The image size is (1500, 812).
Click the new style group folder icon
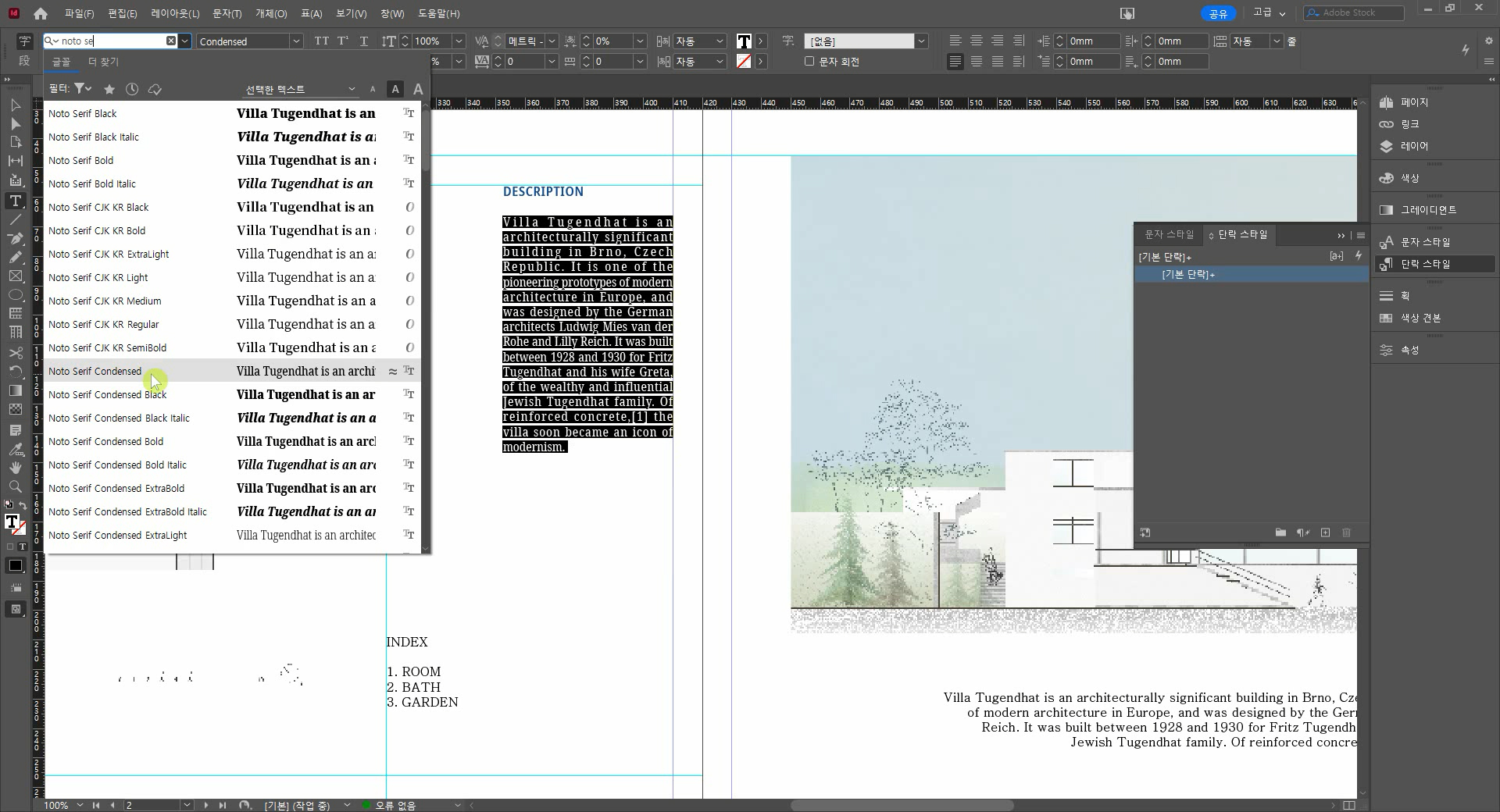[x=1280, y=532]
